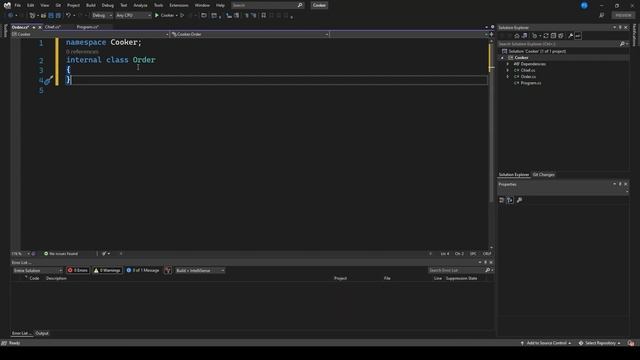Click the No issues found indicator
Image resolution: width=640 pixels, height=360 pixels.
pyautogui.click(x=61, y=253)
